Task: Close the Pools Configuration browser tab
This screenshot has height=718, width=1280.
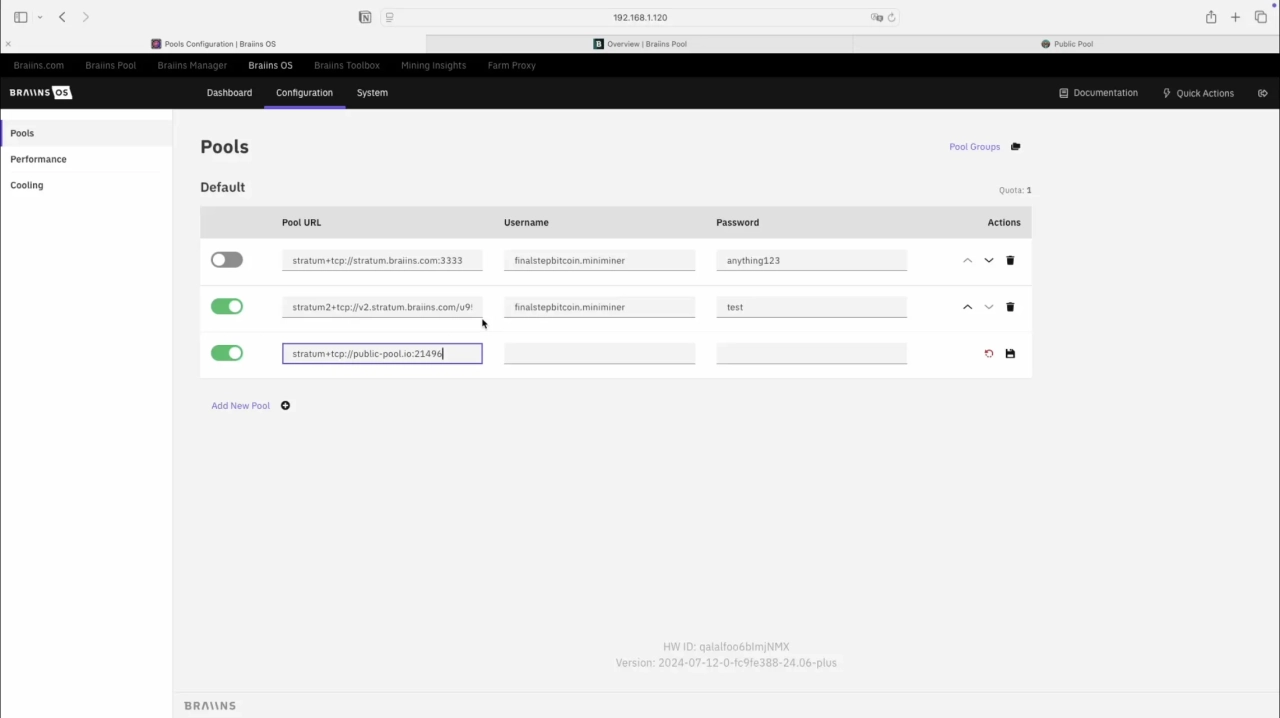Action: point(8,44)
